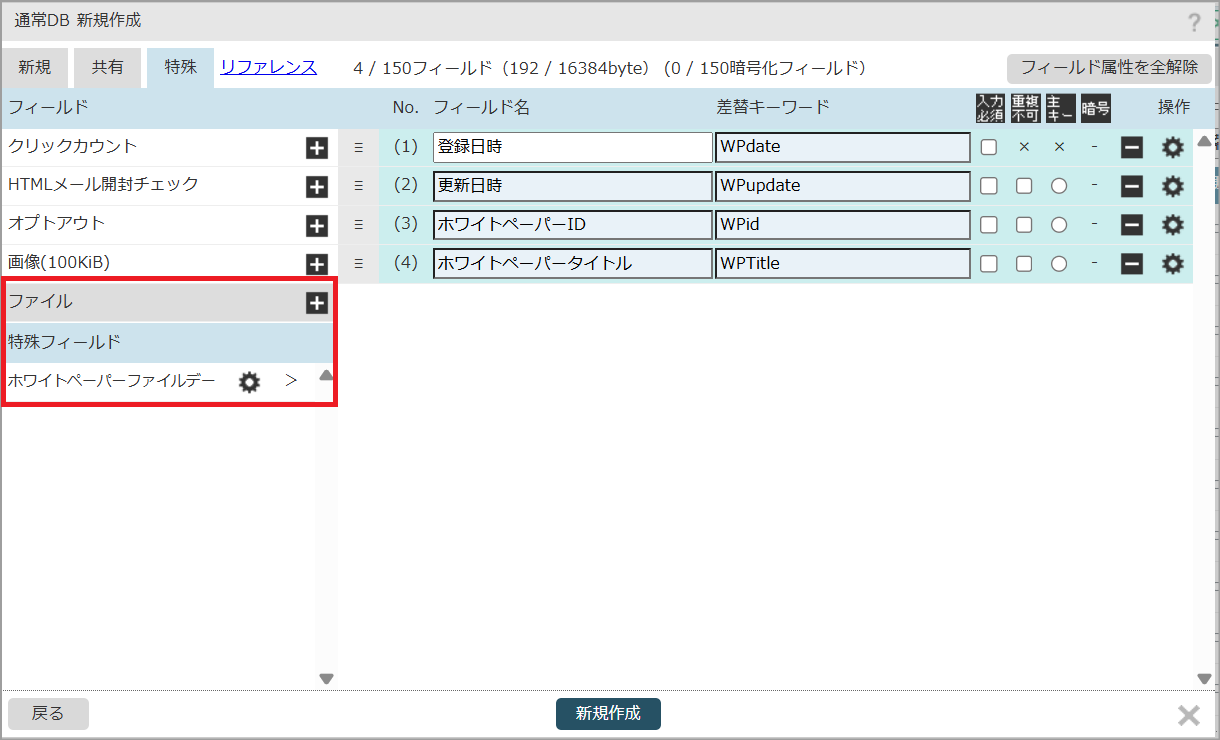The width and height of the screenshot is (1220, 740).
Task: Open gear settings for ホワイトペーパーID row
Action: click(1172, 225)
